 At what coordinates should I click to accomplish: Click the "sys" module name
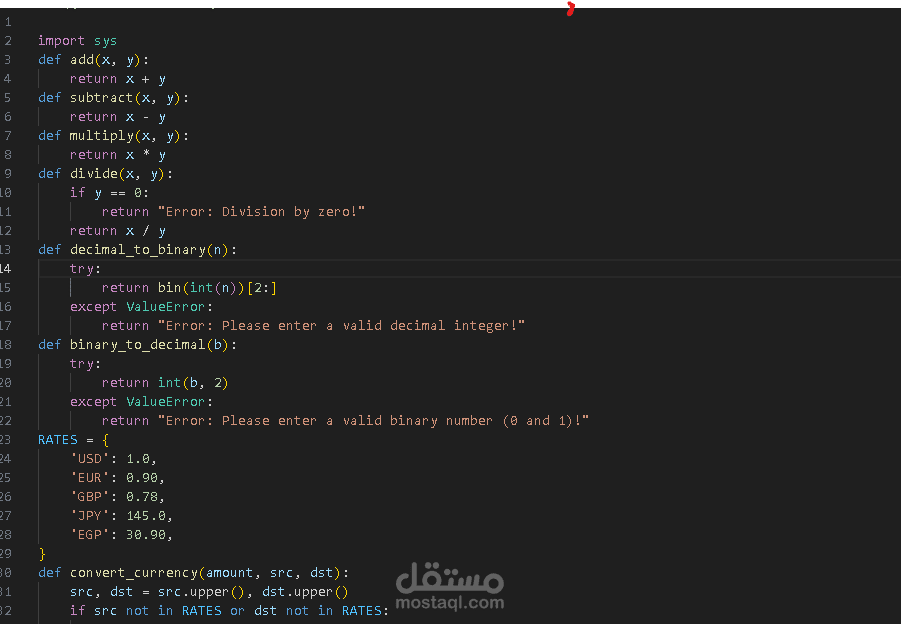[105, 41]
